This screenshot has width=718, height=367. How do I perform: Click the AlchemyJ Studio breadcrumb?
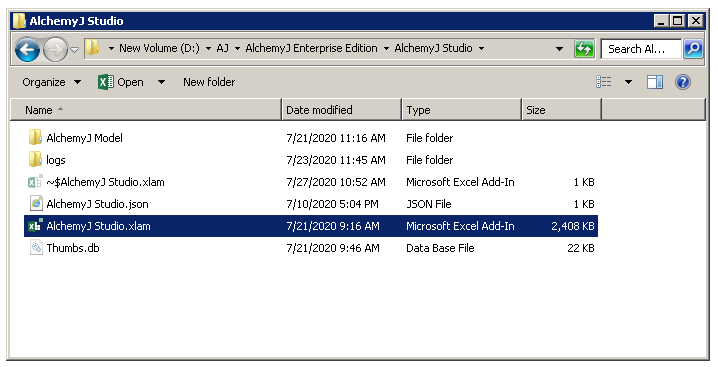[433, 48]
